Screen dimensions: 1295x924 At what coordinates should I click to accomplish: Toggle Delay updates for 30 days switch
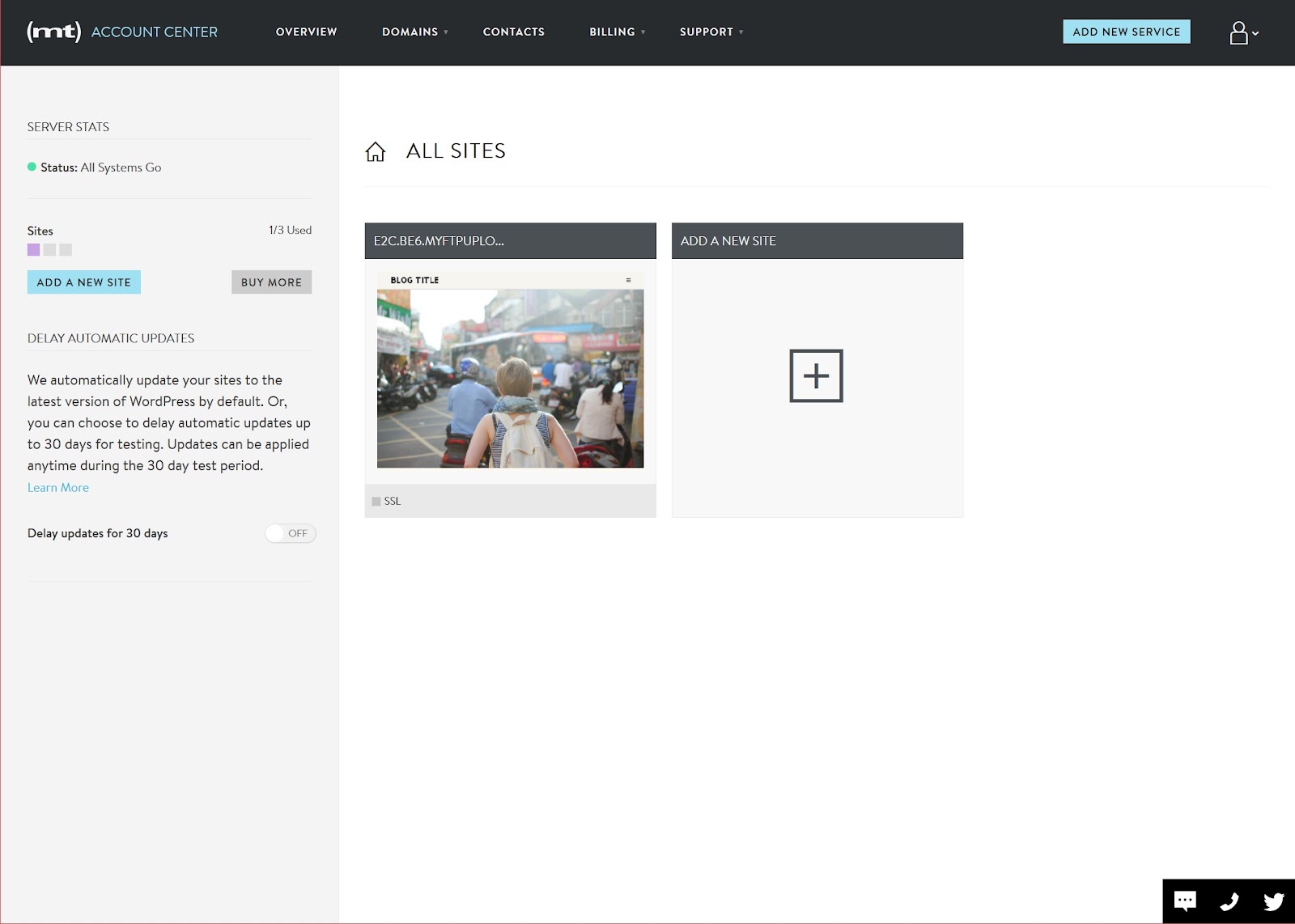[291, 533]
